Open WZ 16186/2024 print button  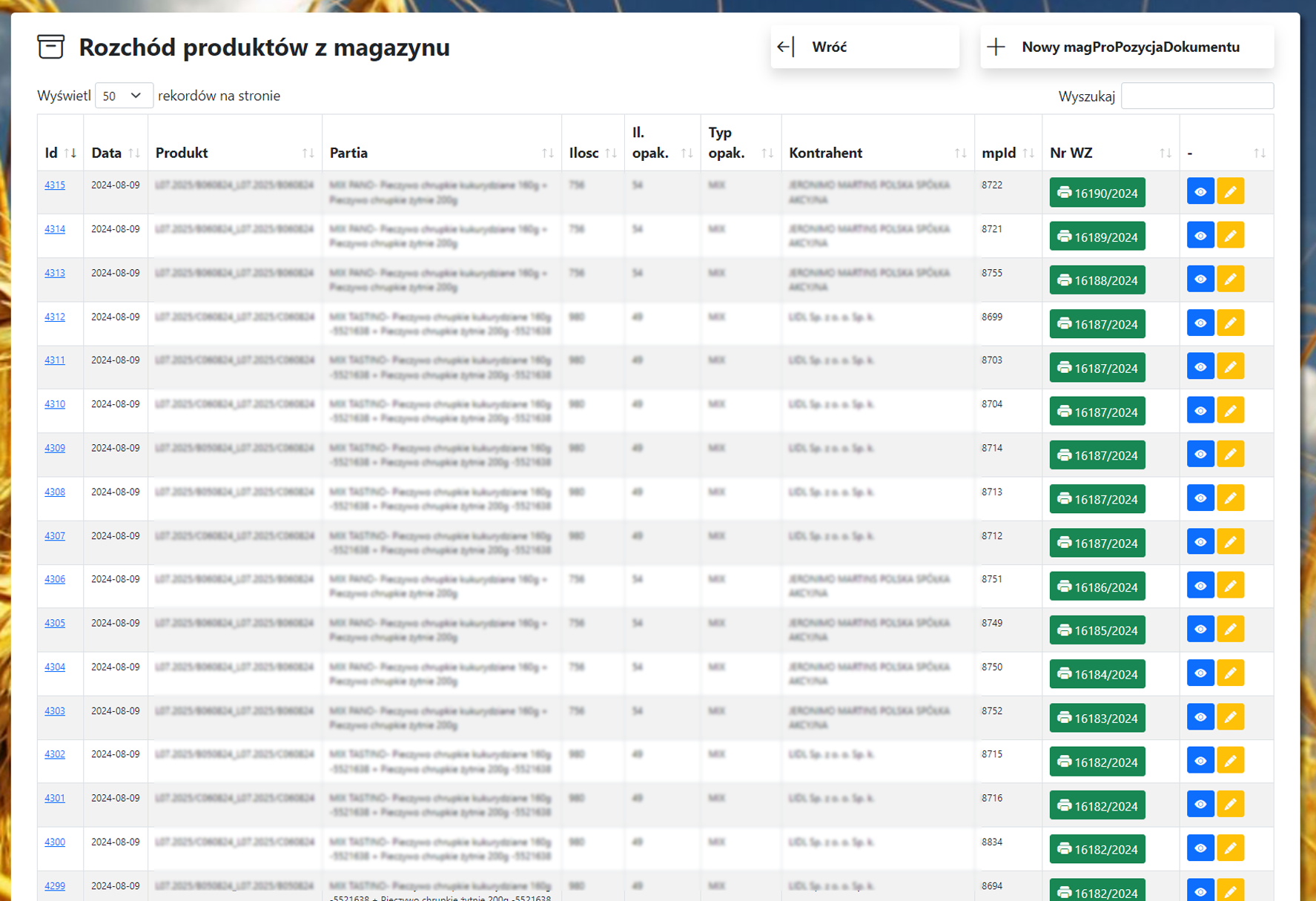tap(1097, 587)
